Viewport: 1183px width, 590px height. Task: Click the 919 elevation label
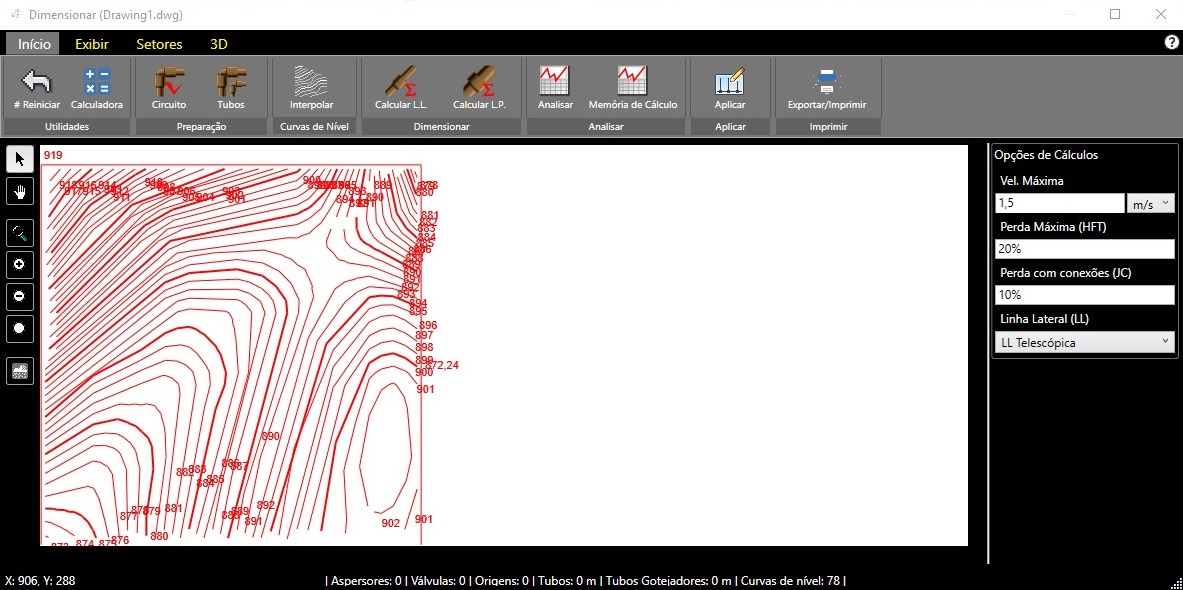[53, 155]
